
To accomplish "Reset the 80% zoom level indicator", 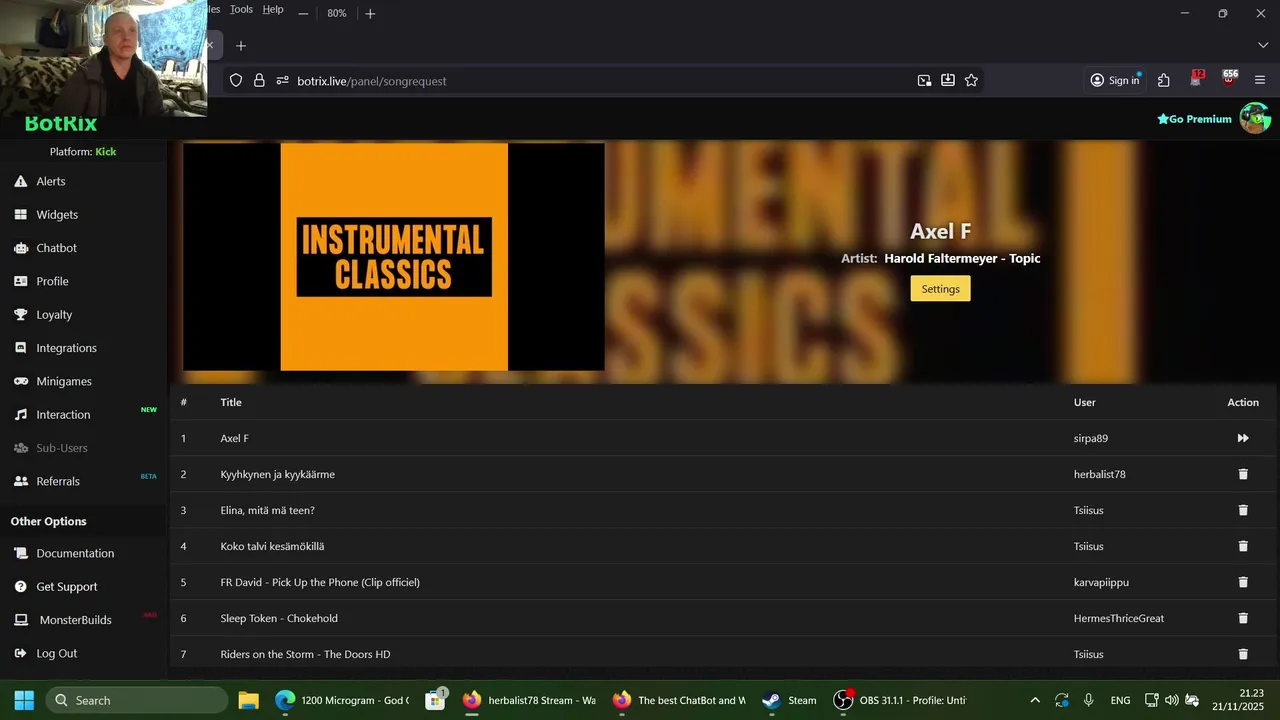I will 336,13.
